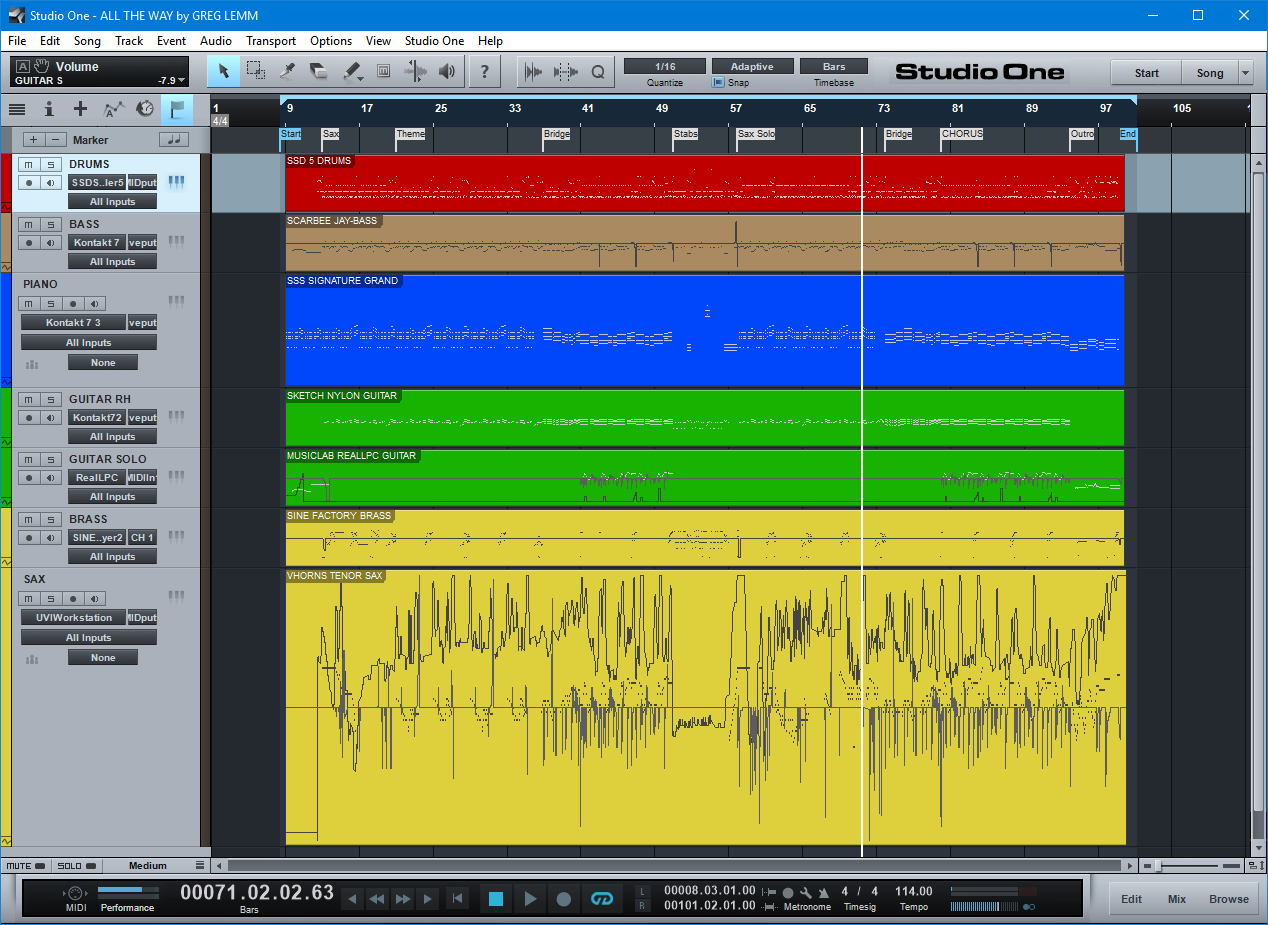
Task: Toggle the Marker Track flag icon
Action: [x=177, y=109]
